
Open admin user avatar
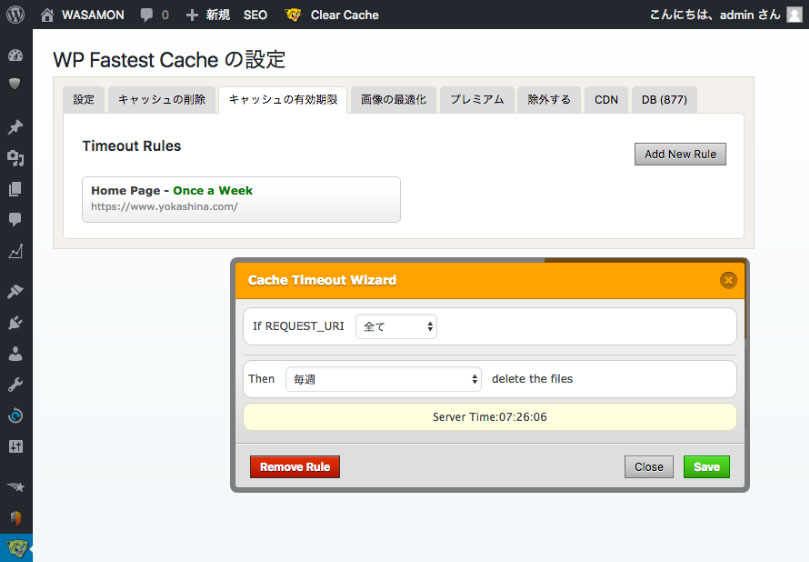point(794,14)
